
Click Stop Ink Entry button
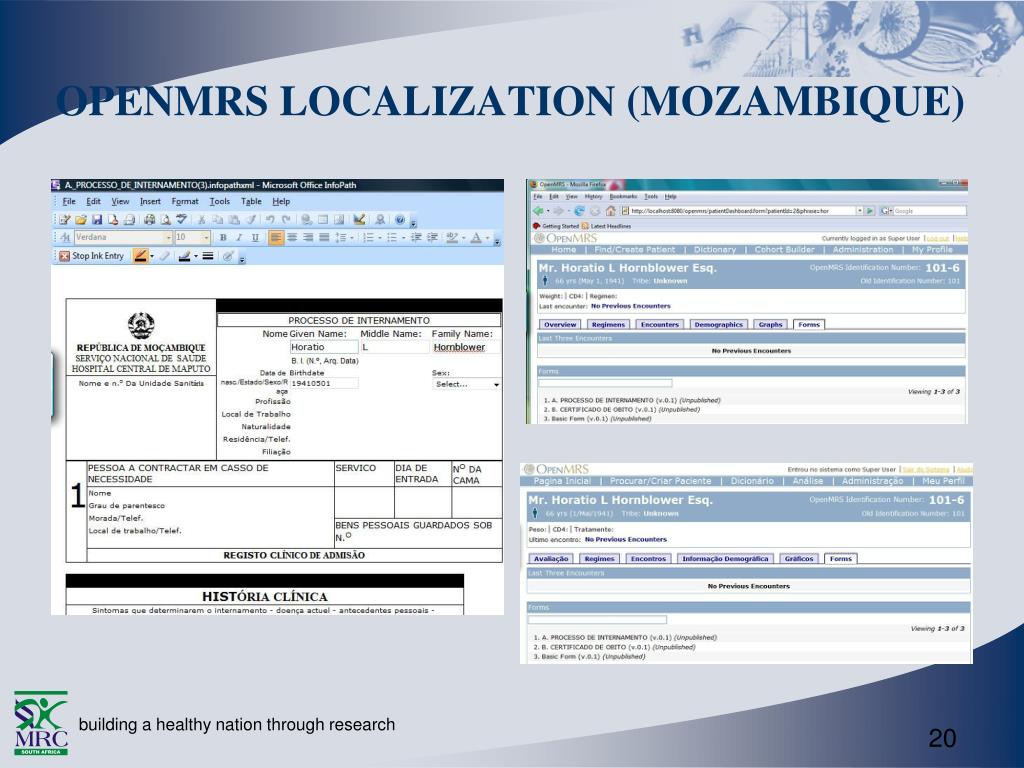[x=91, y=256]
